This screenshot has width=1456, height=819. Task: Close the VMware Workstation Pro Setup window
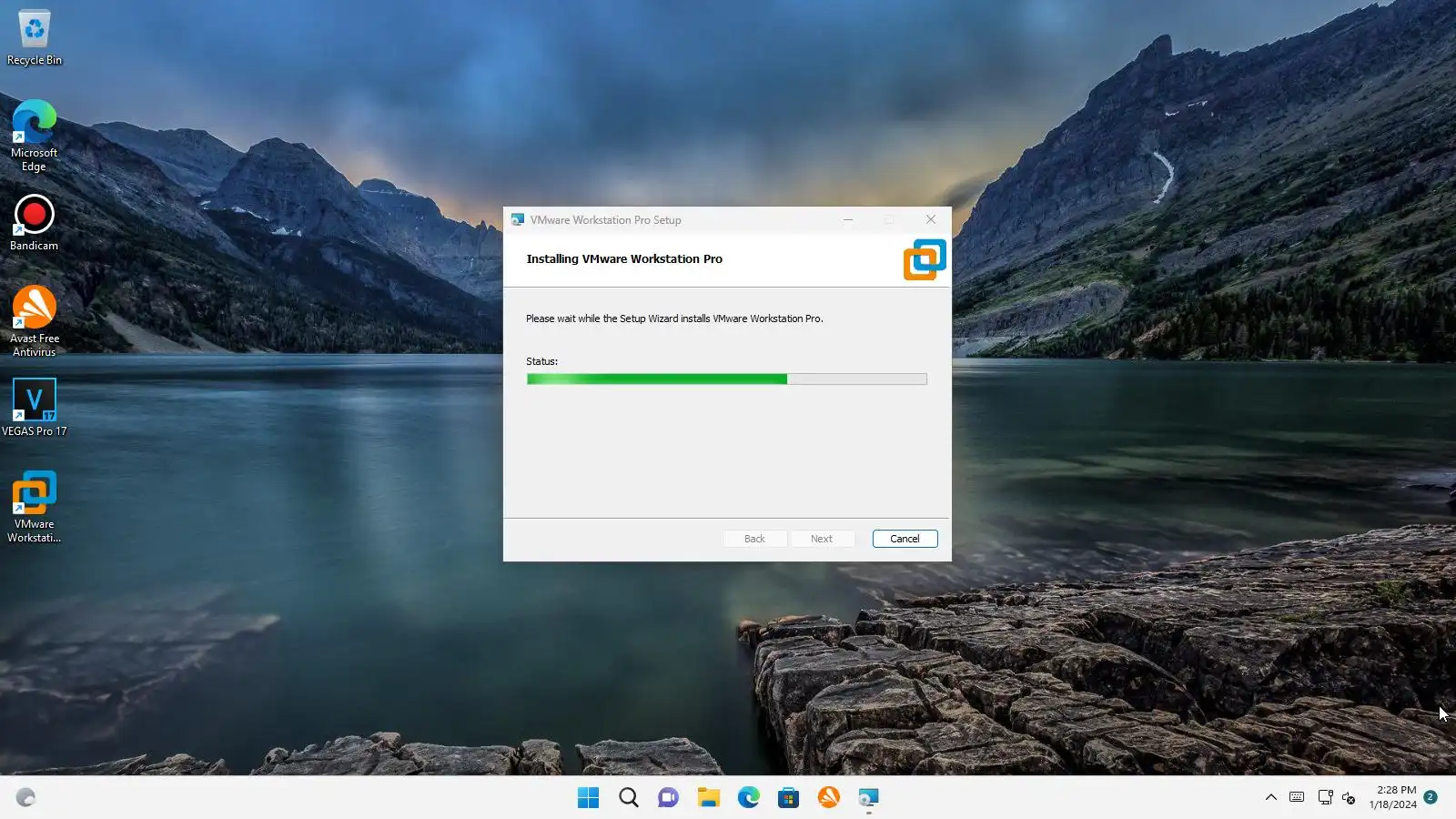click(x=931, y=220)
